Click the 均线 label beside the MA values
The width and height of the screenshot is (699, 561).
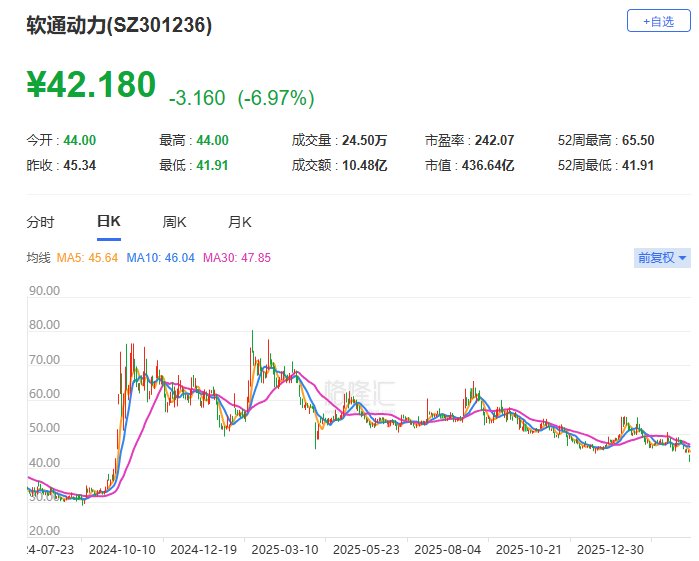coord(38,258)
